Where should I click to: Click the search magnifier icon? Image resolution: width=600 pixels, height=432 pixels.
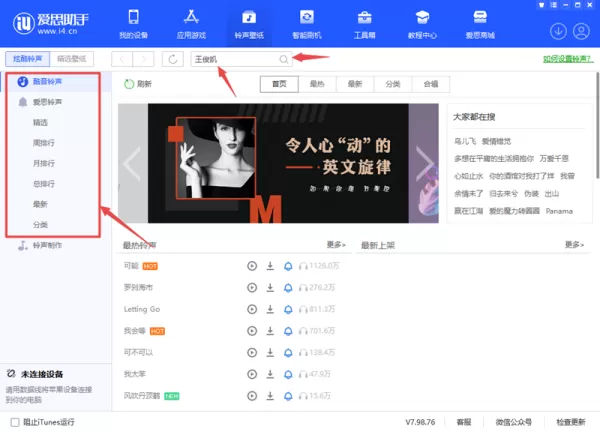[x=284, y=59]
